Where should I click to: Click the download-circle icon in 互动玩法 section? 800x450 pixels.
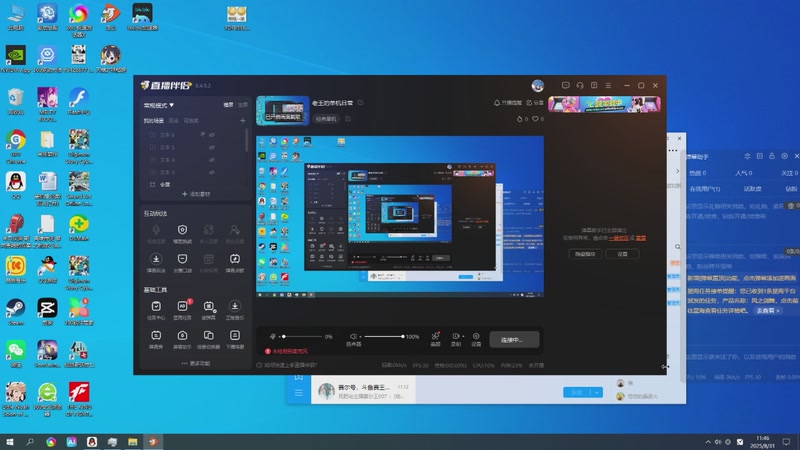(156, 259)
